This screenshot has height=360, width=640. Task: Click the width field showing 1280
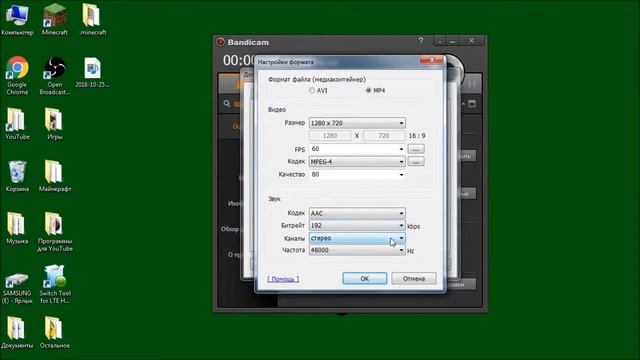330,136
